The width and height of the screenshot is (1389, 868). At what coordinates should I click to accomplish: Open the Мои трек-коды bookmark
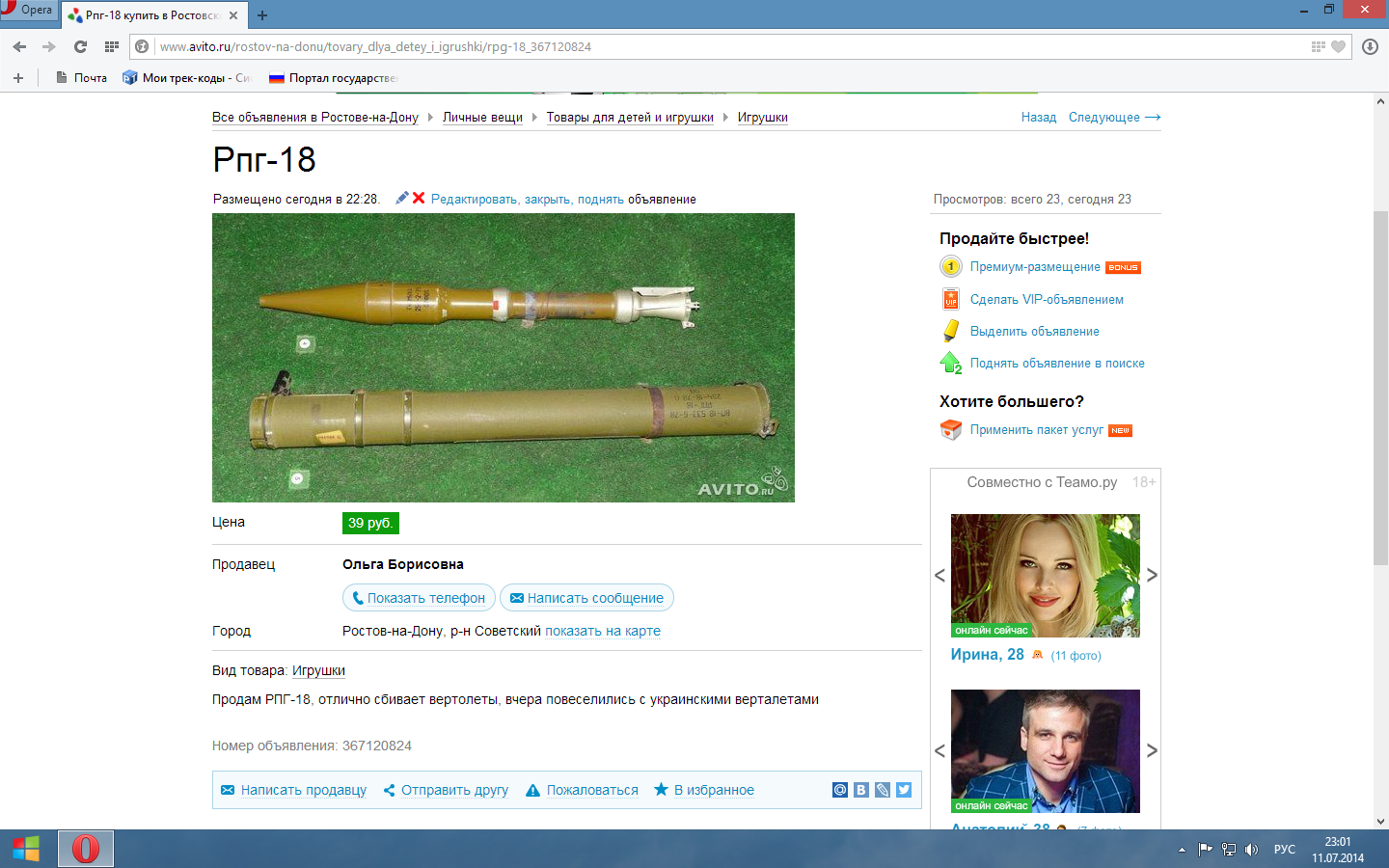pyautogui.click(x=186, y=78)
